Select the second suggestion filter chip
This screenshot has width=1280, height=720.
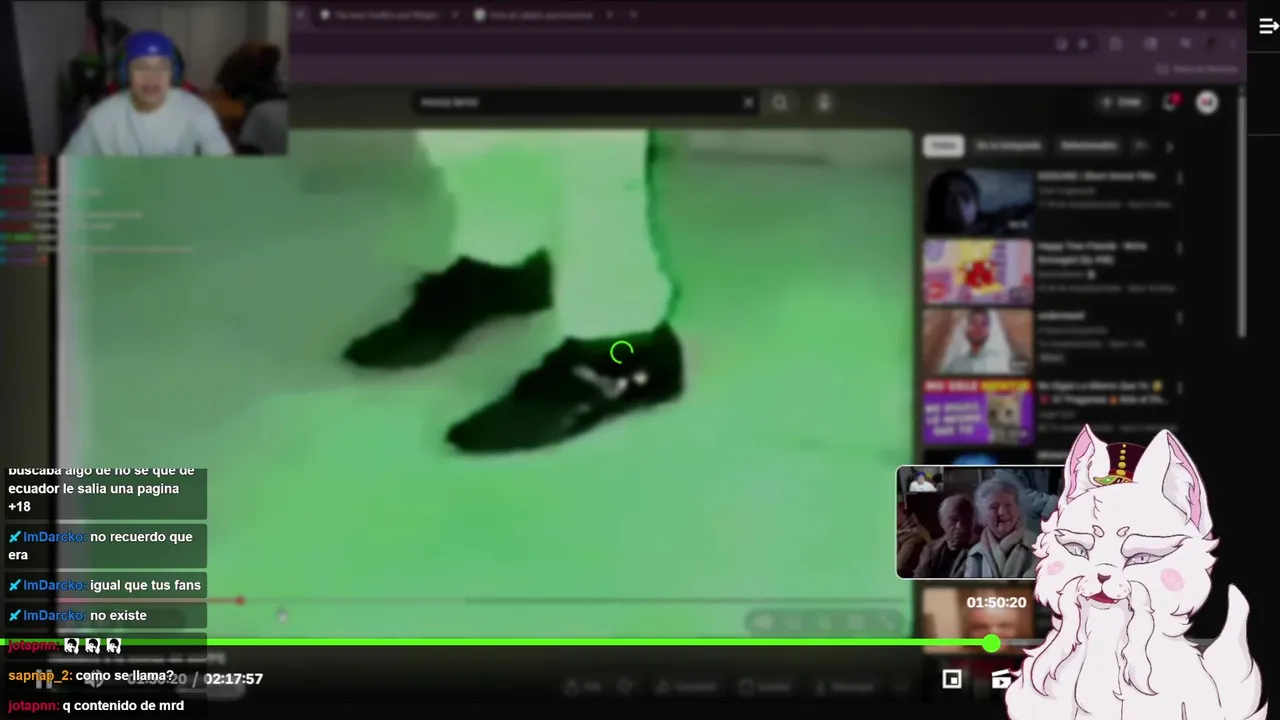(x=1008, y=146)
